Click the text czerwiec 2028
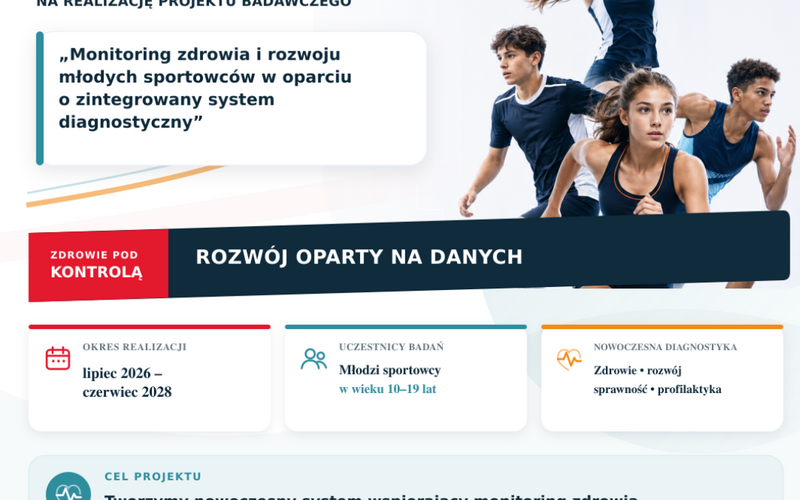This screenshot has height=500, width=800. coord(127,392)
